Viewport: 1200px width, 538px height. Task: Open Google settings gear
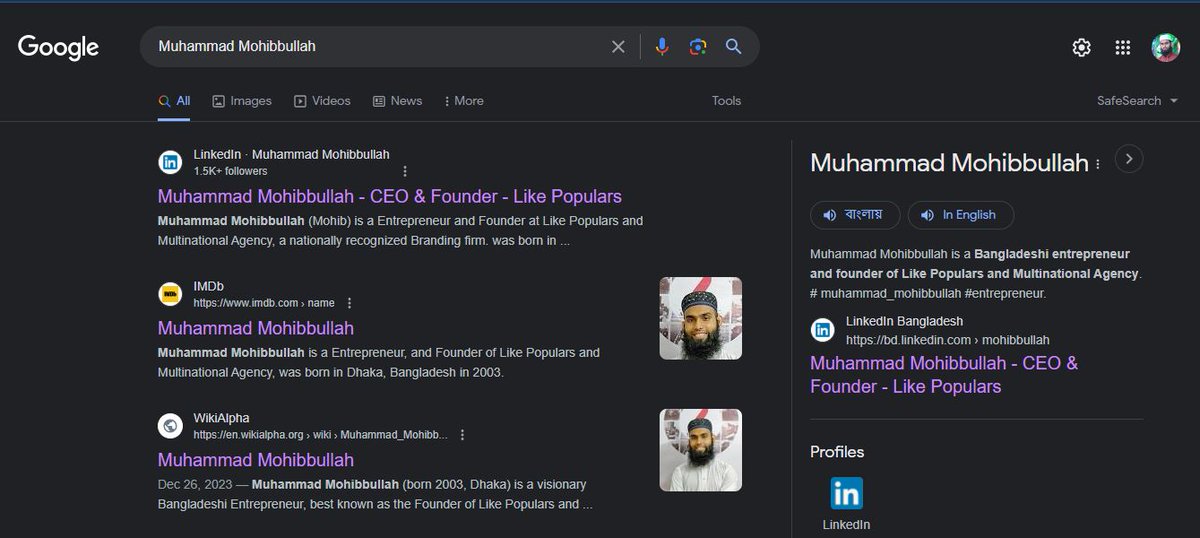click(1081, 47)
